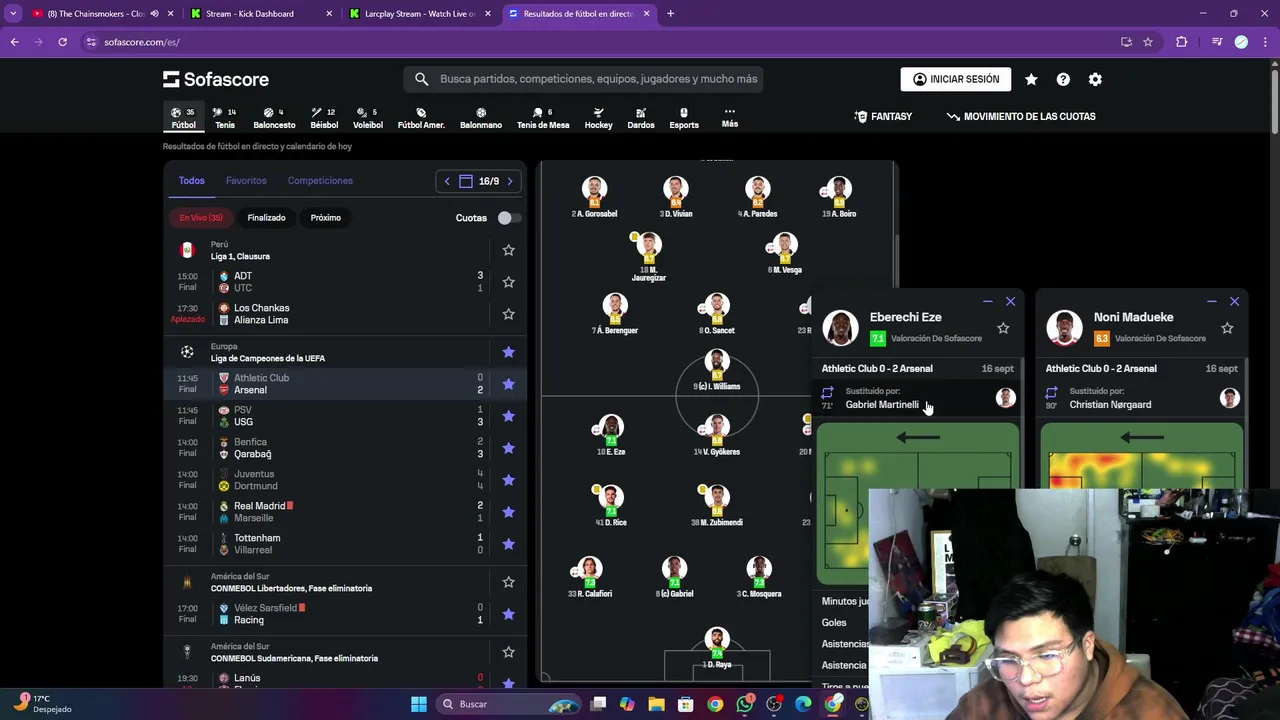Open MOVIMIENTO DE LAS CUOTAS link

point(1021,116)
